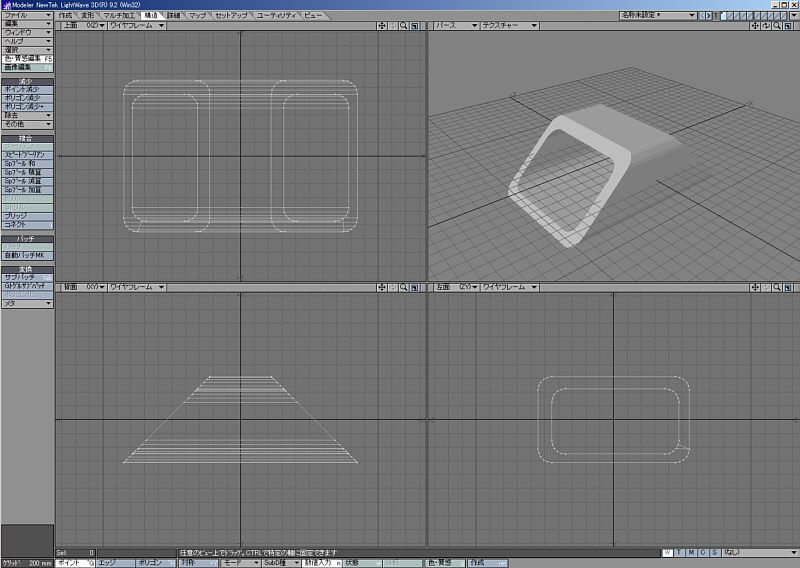Open the ワイヤフレーム display dropdown in the top view
Viewport: 800px width, 568px height.
coord(137,25)
